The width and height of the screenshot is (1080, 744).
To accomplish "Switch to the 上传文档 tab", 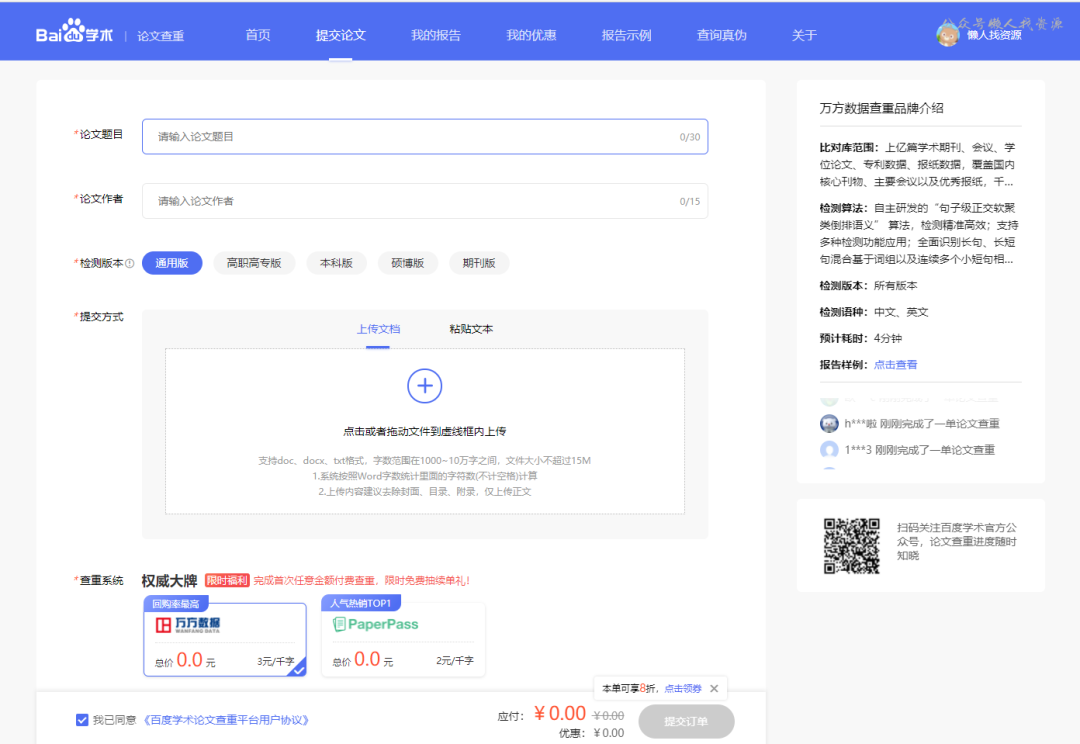I will [x=378, y=329].
